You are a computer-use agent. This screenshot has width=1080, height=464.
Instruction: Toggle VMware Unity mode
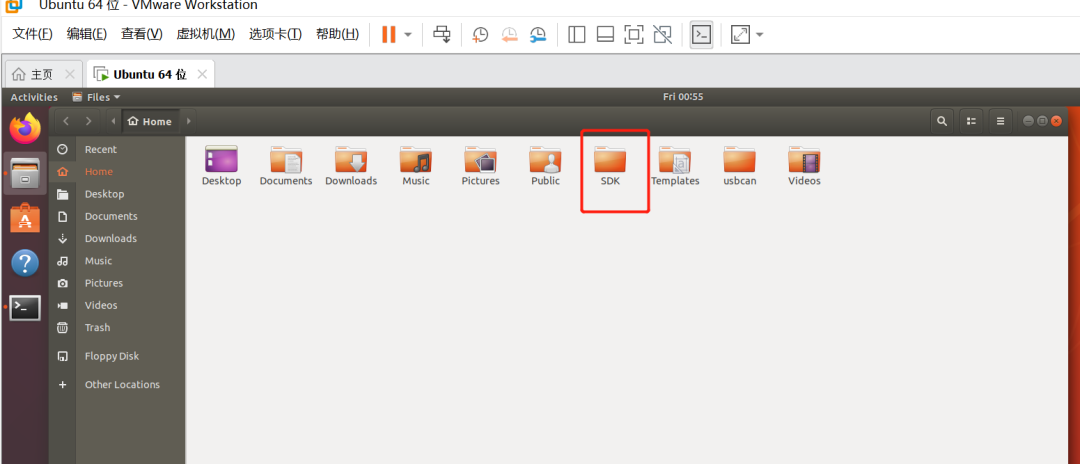tap(663, 34)
